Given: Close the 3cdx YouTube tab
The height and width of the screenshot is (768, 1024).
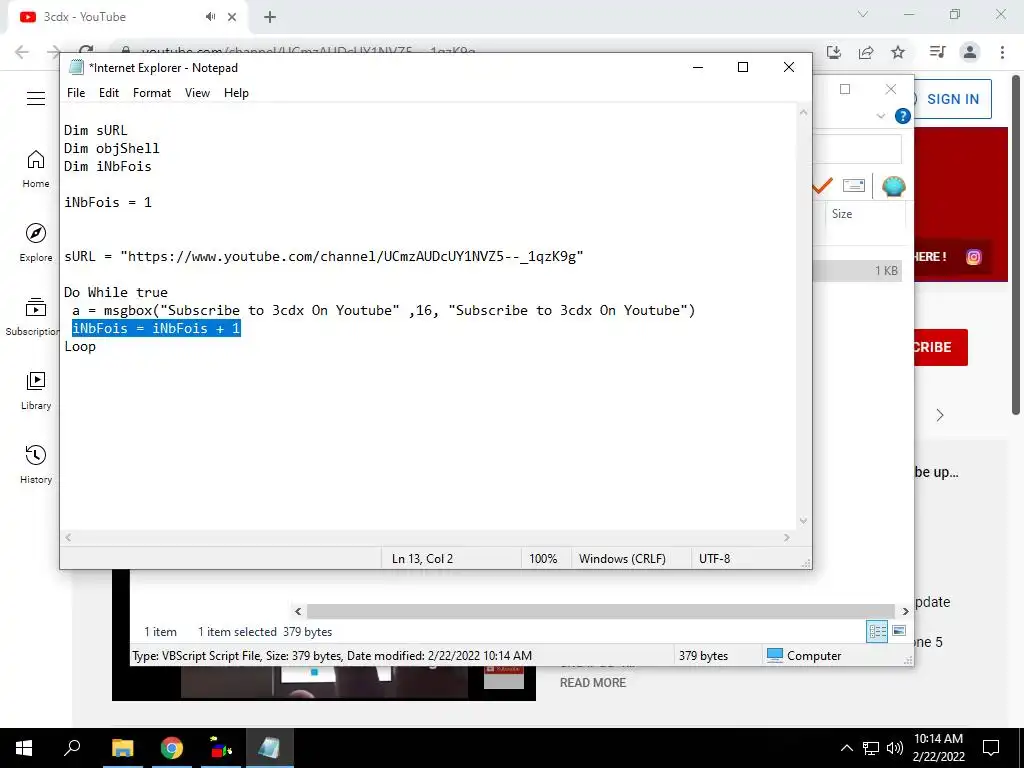Looking at the screenshot, I should tap(232, 17).
